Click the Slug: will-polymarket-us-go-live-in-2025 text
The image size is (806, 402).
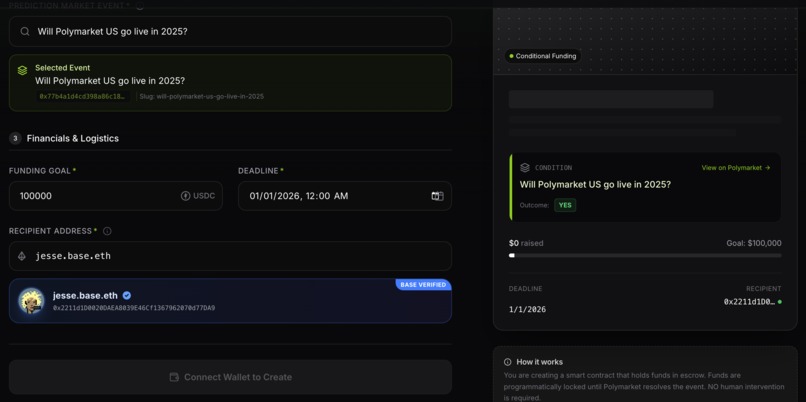[x=202, y=96]
